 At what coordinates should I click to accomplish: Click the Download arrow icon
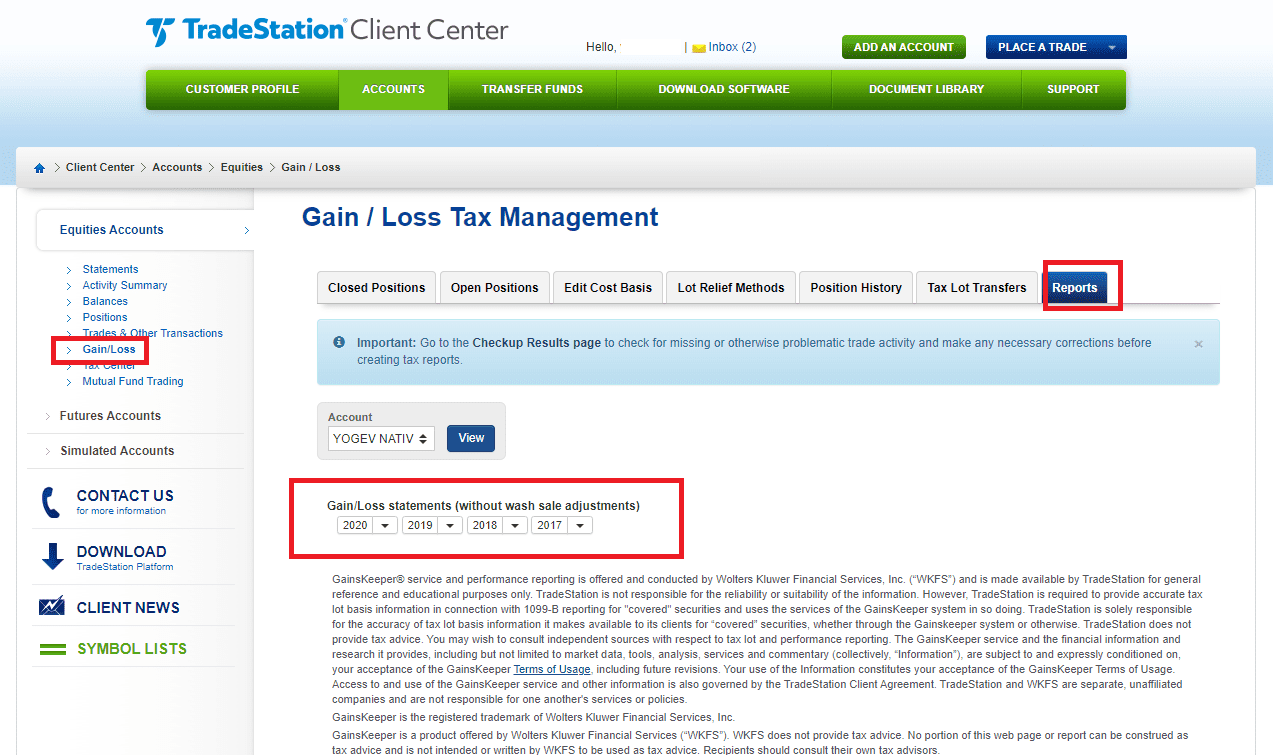point(53,557)
